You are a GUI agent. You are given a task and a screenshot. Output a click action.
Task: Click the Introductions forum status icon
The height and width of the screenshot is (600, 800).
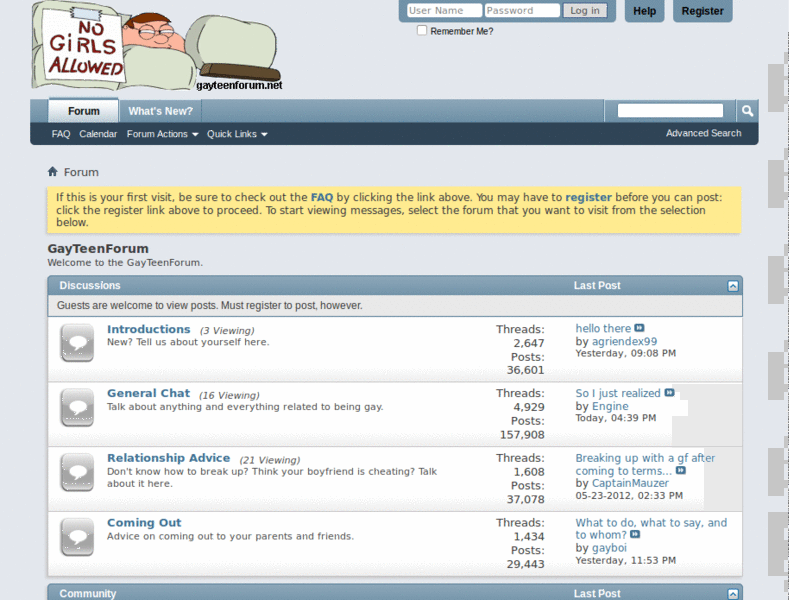point(77,343)
